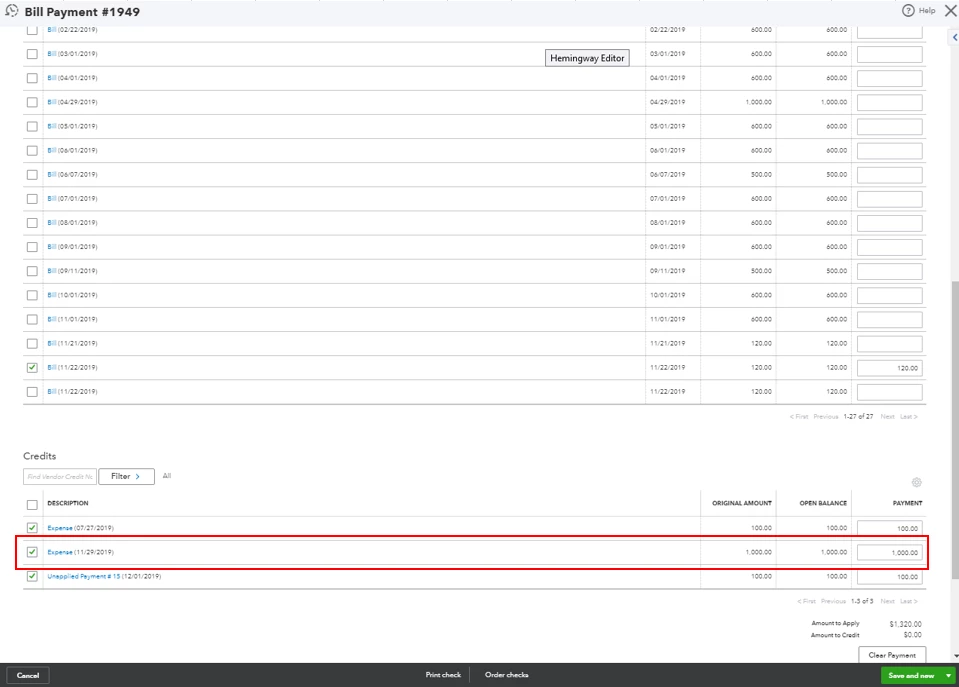Viewport: 959px width, 687px height.
Task: Click the Payment column header in Credits
Action: click(x=907, y=503)
